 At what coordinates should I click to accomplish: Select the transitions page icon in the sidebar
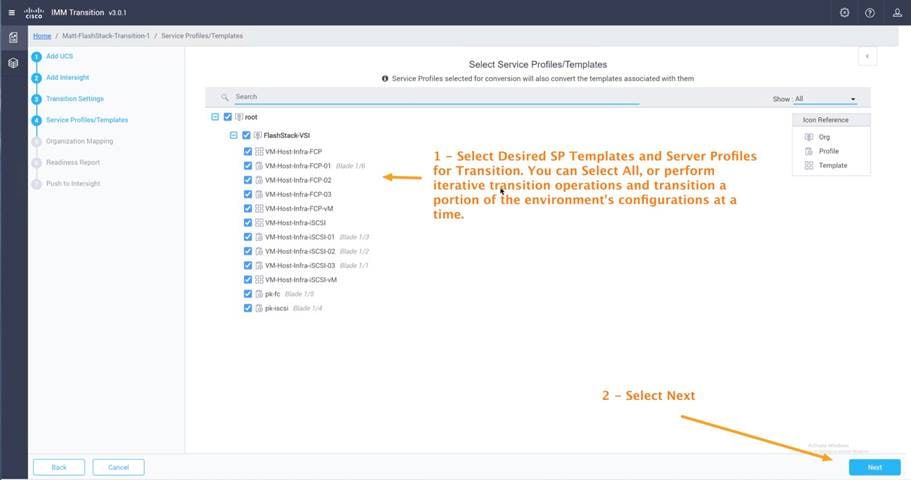13,38
